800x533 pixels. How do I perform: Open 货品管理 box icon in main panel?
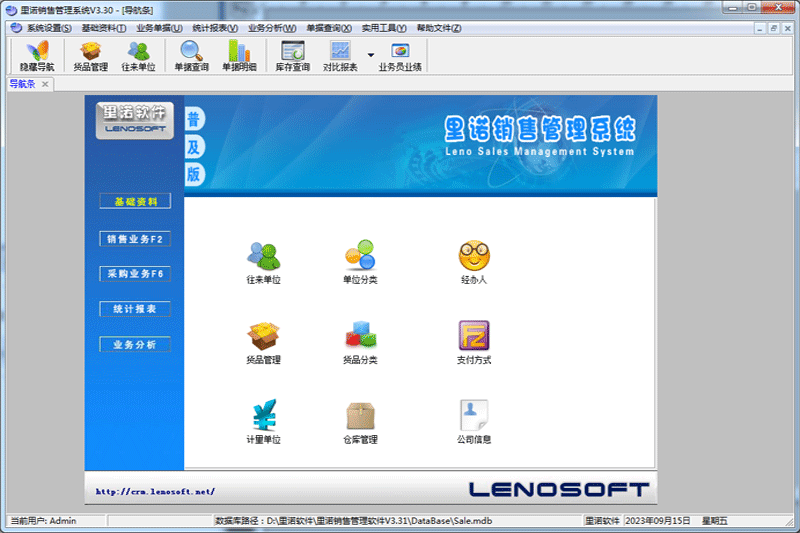[263, 343]
